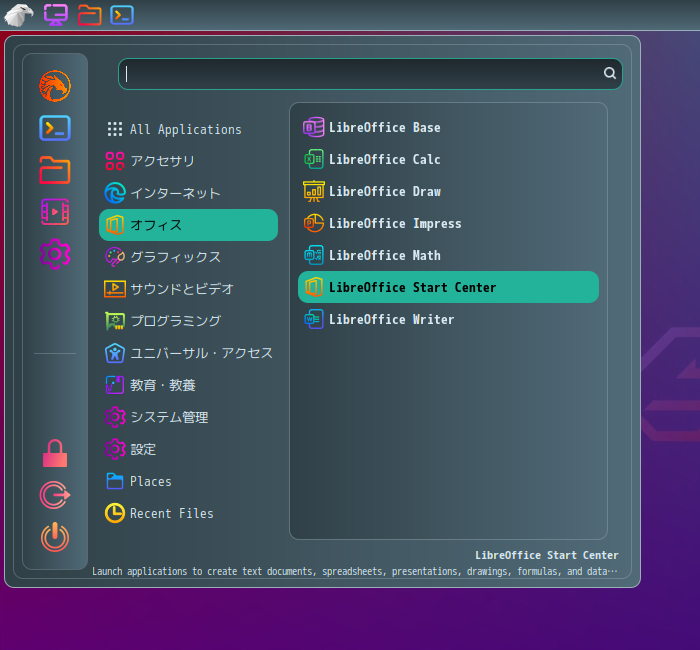Click the All Applications grid icon
700x650 pixels.
[x=115, y=129]
